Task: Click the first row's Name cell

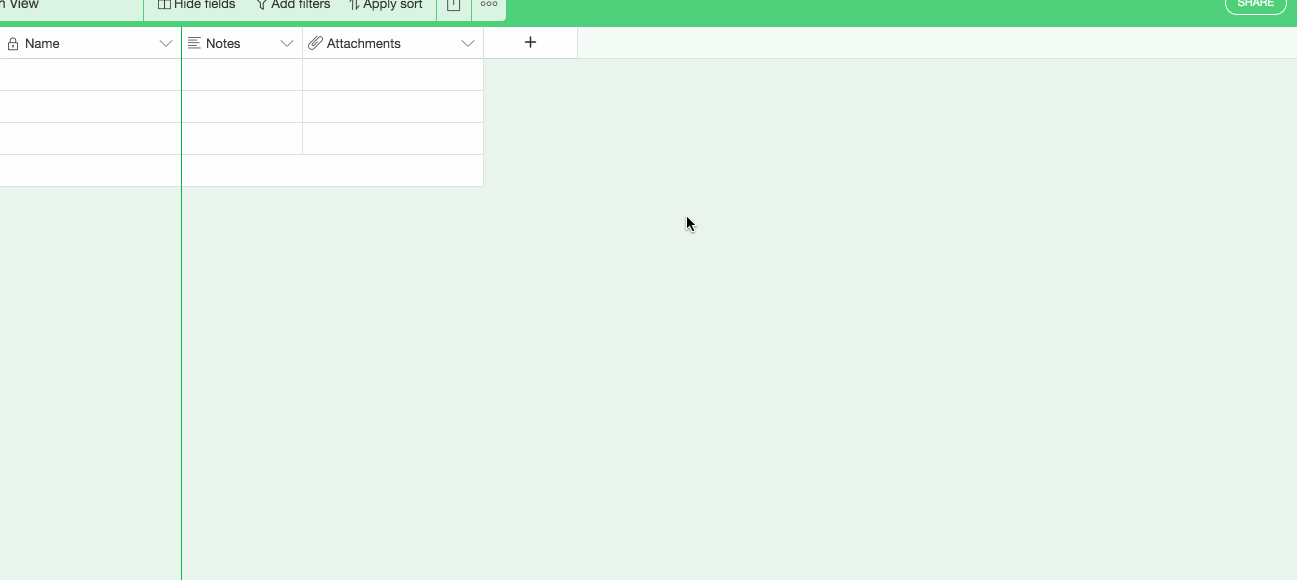Action: (90, 75)
